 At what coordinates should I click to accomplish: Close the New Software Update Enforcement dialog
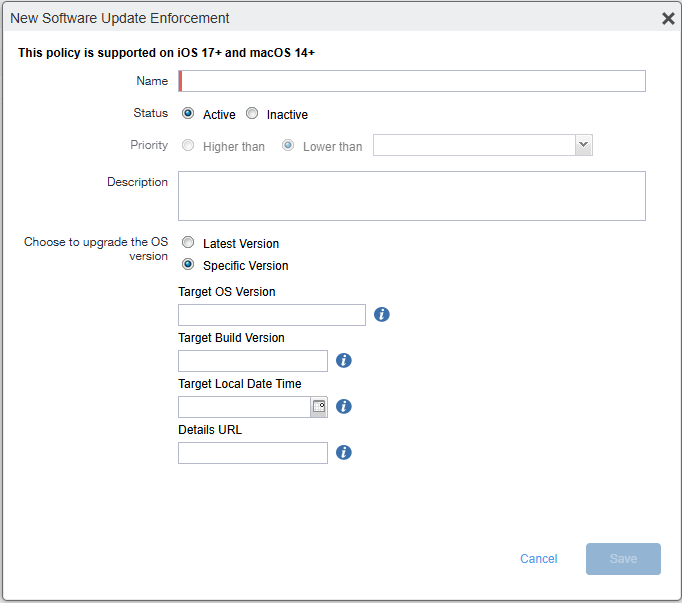tap(668, 18)
